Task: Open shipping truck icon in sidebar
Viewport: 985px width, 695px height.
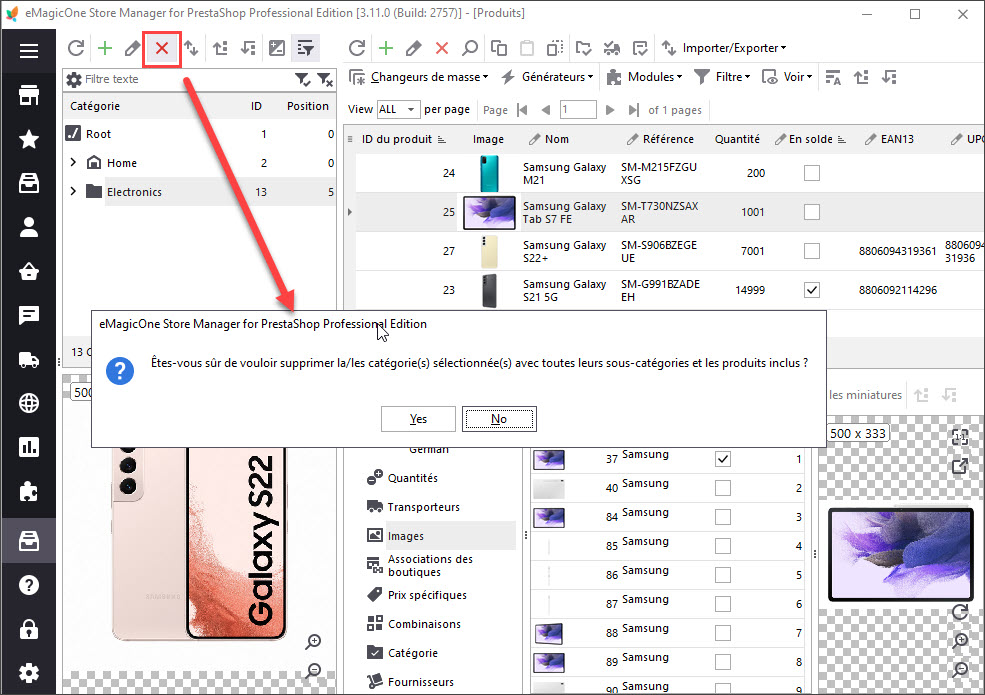Action: 29,359
